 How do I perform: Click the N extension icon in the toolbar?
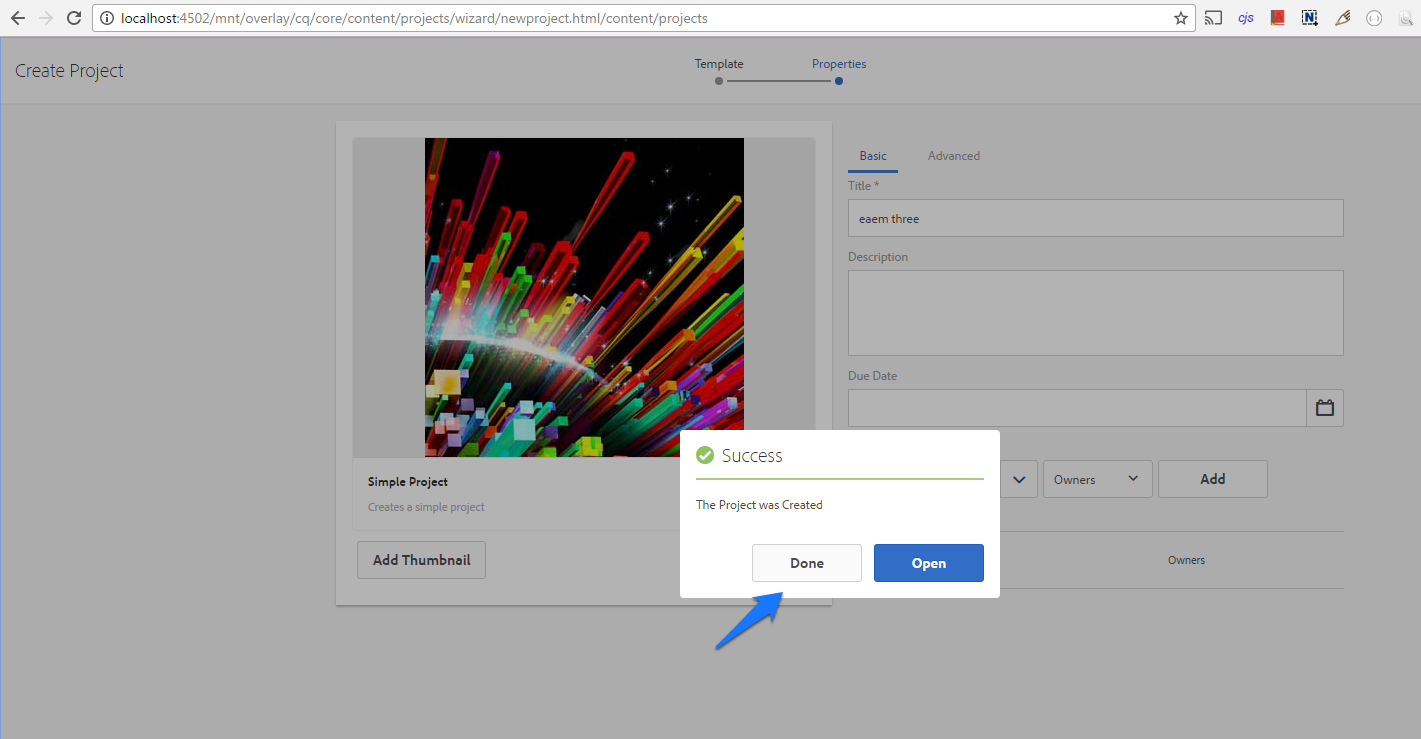pyautogui.click(x=1309, y=18)
